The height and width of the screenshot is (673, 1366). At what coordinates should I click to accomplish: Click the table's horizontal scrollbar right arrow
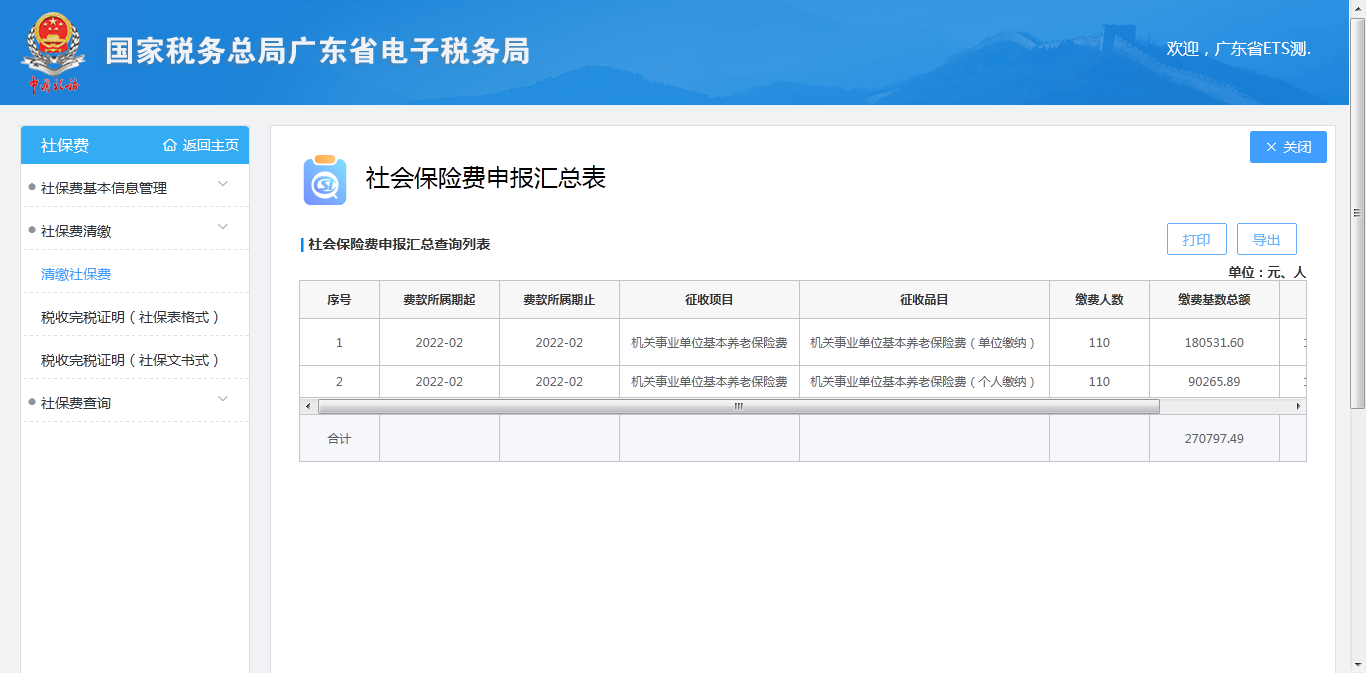(x=1298, y=407)
